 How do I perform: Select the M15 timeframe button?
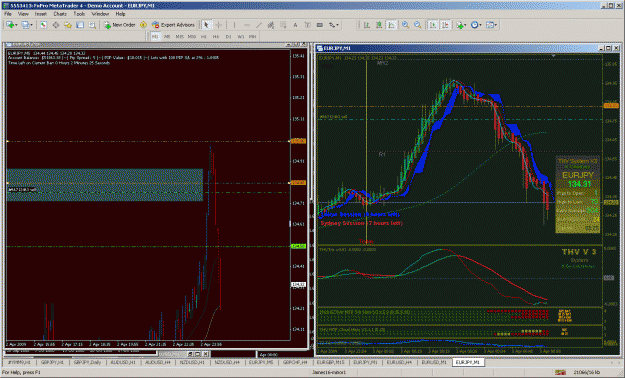coord(179,36)
